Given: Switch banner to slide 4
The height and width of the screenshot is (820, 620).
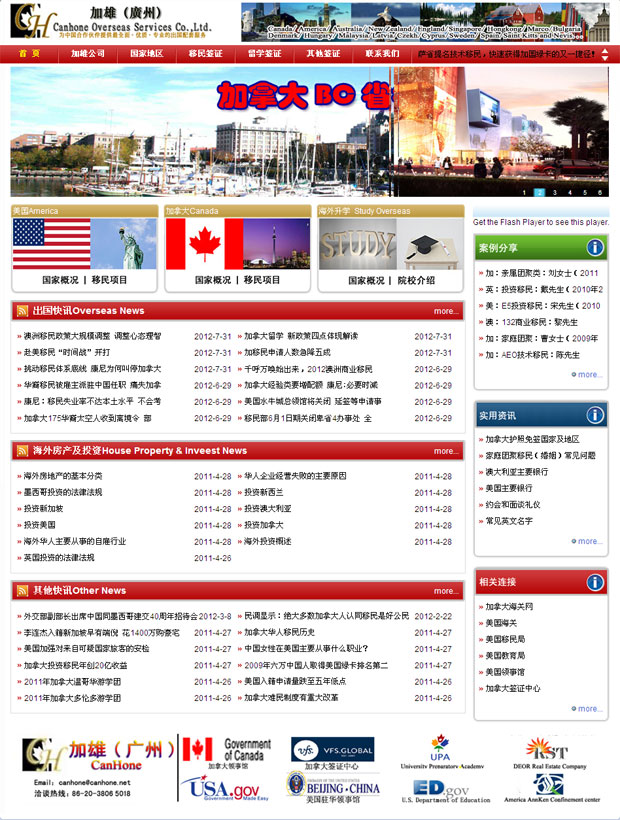Looking at the screenshot, I should click(570, 191).
